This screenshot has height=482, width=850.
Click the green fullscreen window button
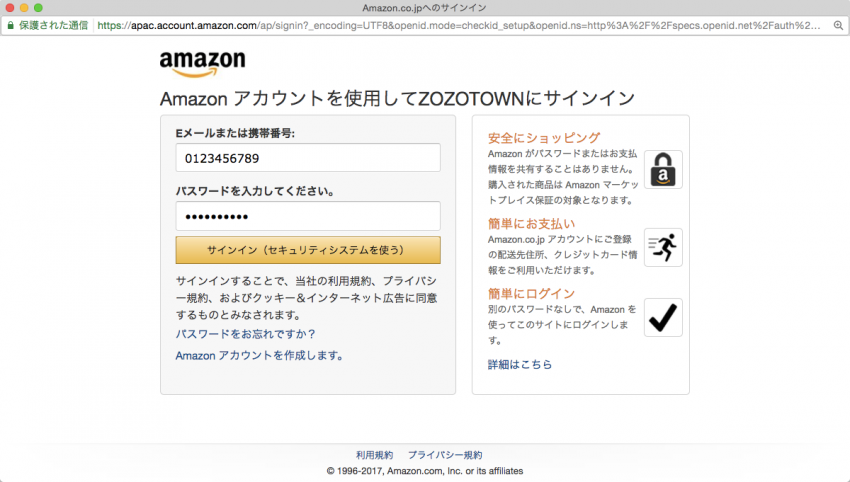coord(38,8)
